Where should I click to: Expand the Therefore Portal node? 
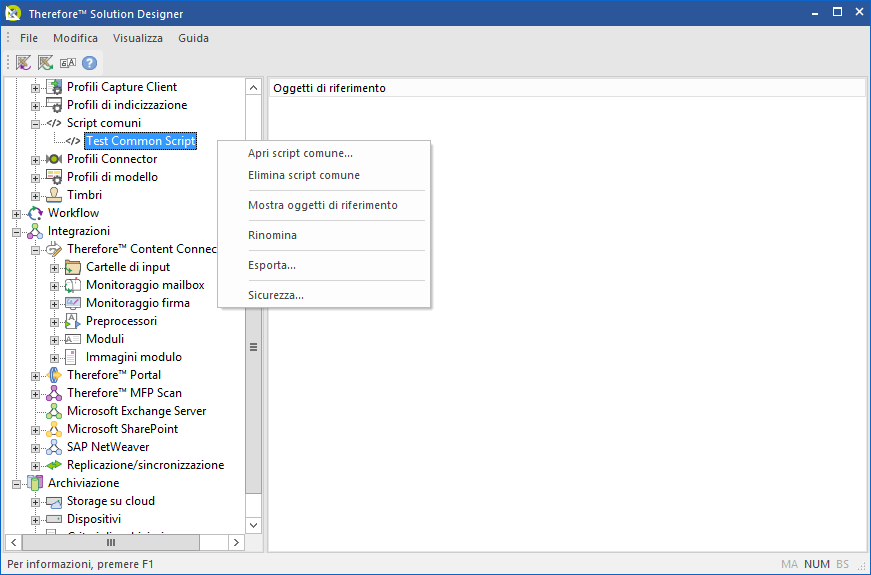pyautogui.click(x=36, y=376)
